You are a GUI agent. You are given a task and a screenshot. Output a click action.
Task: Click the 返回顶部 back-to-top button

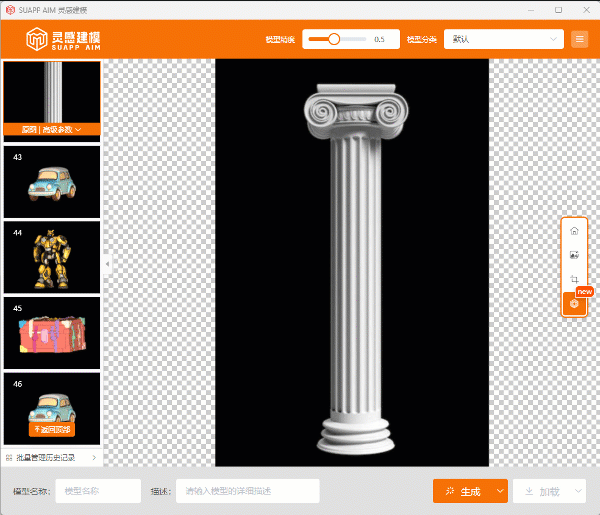(52, 428)
